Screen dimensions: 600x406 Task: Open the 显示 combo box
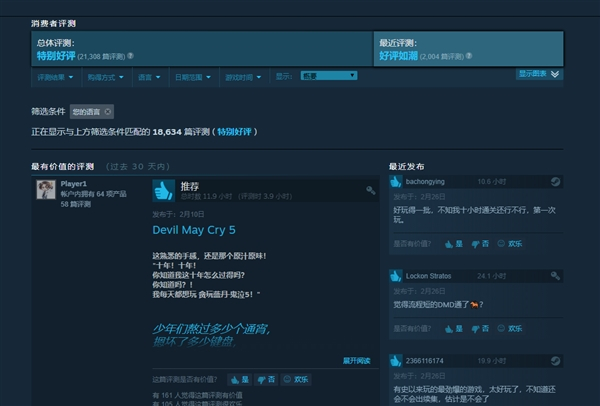pos(329,76)
